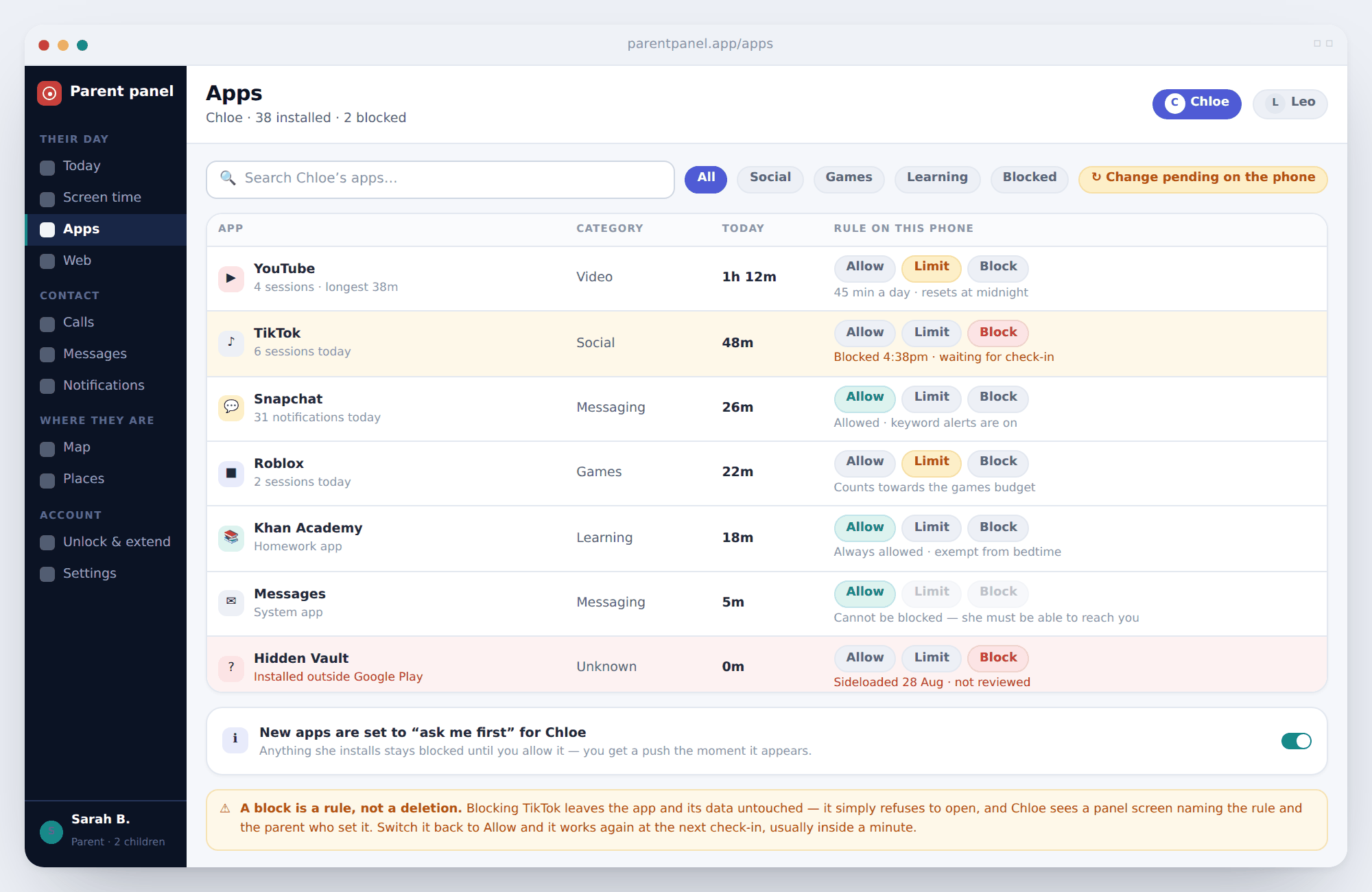Set Hidden Vault rule to Allow
Screen dimensions: 1372x892
[x=864, y=659]
